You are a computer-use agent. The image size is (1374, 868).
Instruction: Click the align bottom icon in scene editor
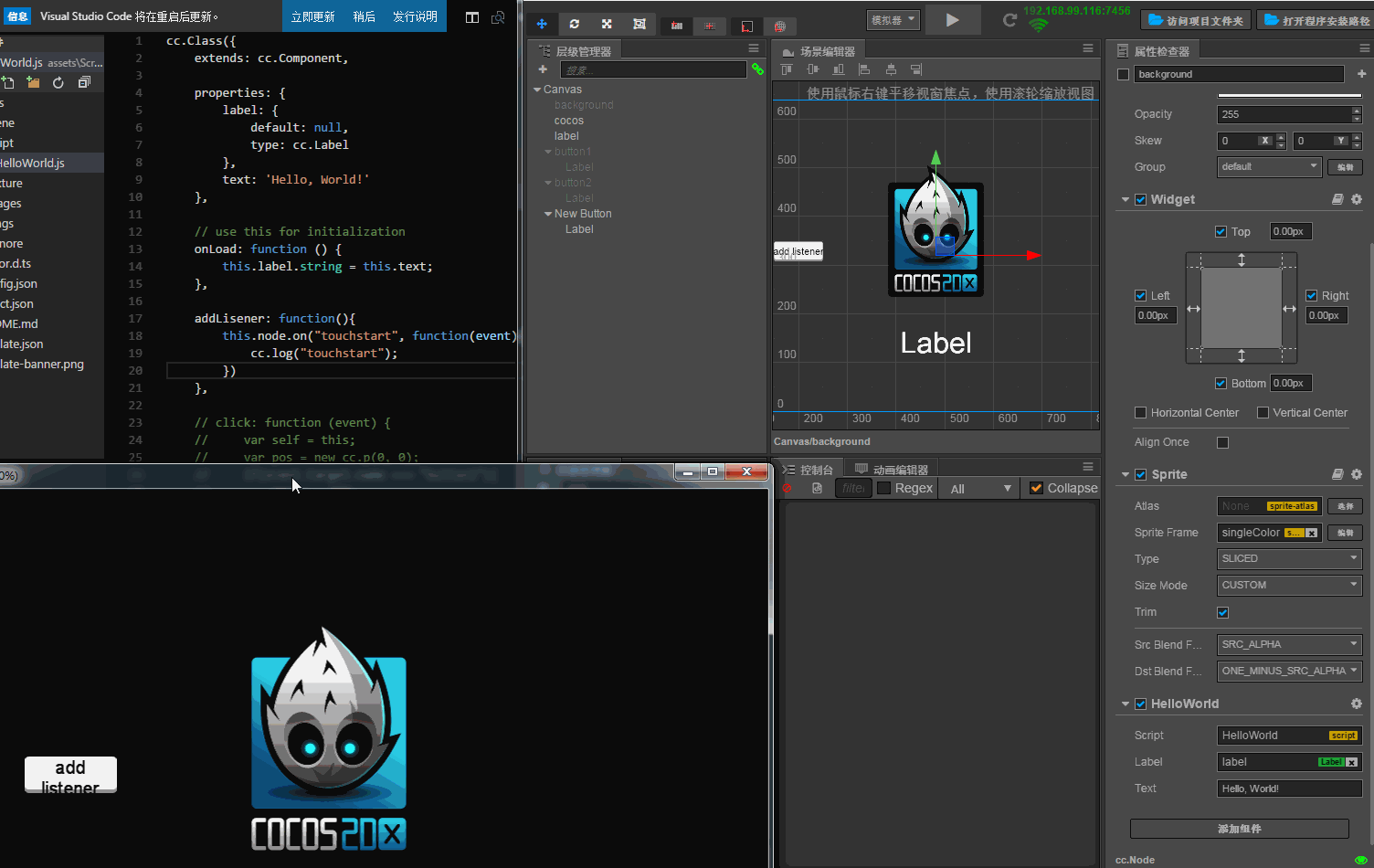pyautogui.click(x=839, y=69)
